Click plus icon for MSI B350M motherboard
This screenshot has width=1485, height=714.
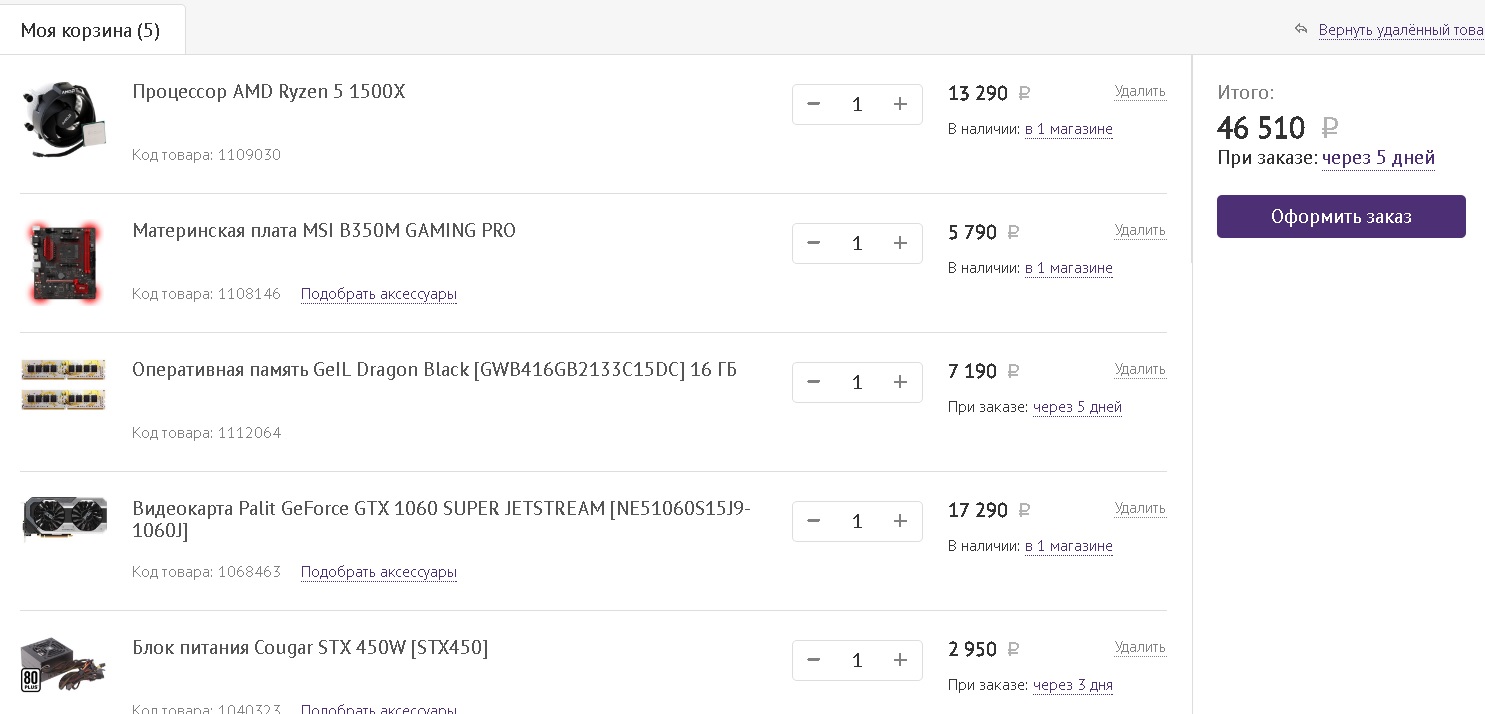(900, 243)
